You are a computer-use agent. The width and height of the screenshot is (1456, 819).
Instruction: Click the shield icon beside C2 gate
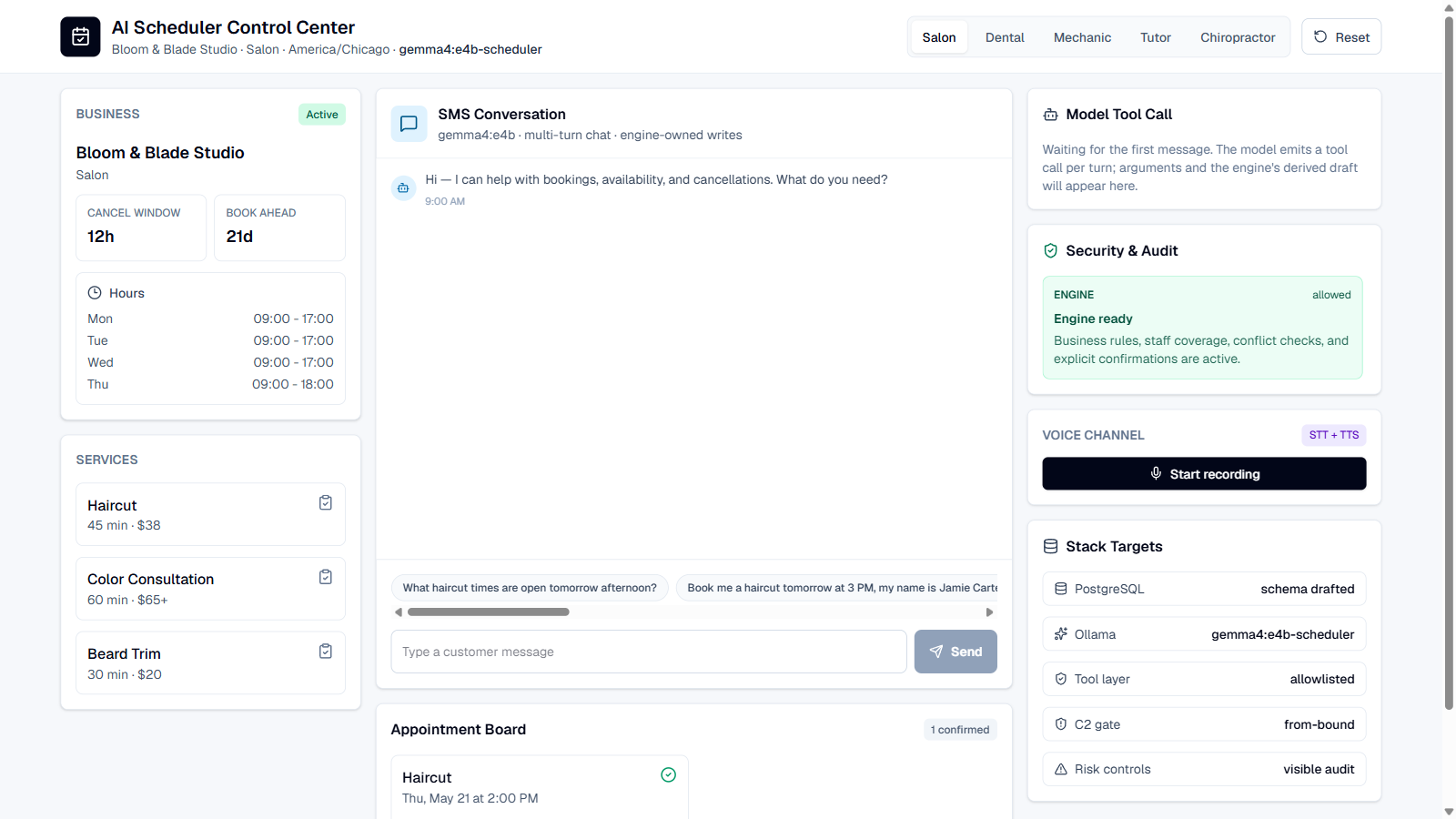coord(1061,724)
